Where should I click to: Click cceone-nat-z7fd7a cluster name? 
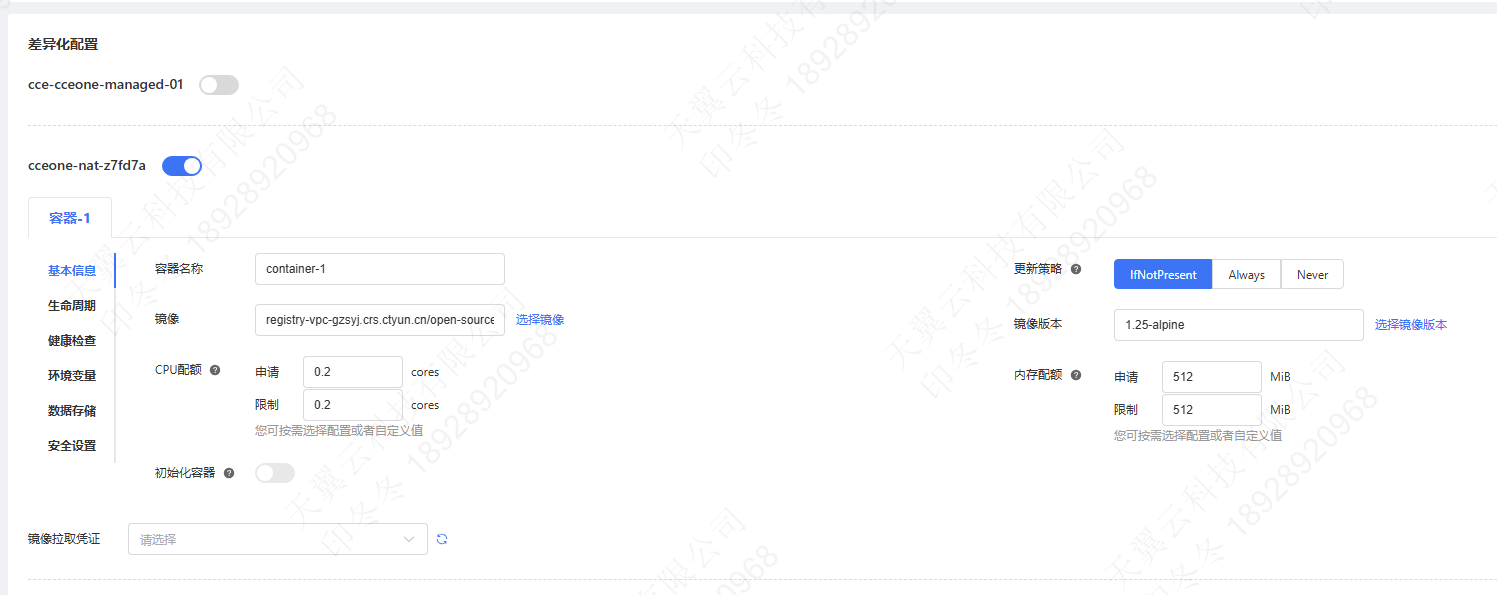87,166
